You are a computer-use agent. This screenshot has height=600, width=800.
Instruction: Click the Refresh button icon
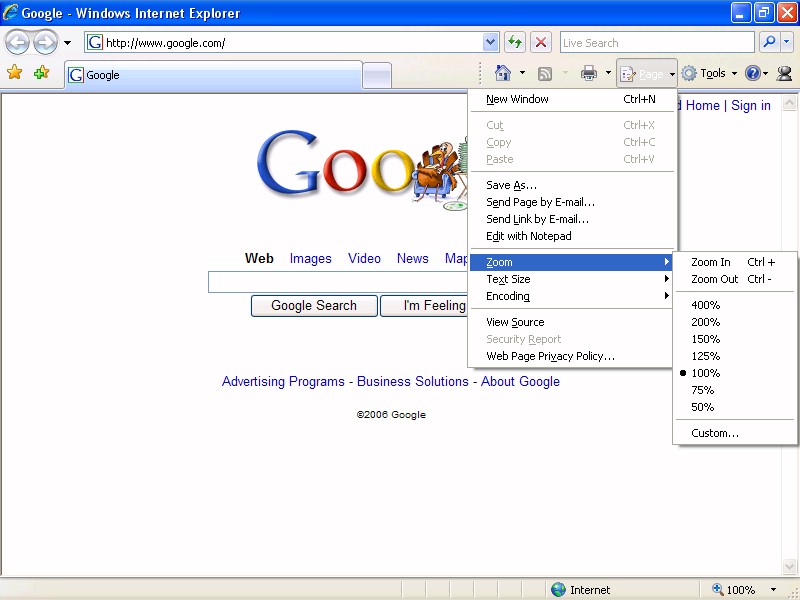coord(515,42)
